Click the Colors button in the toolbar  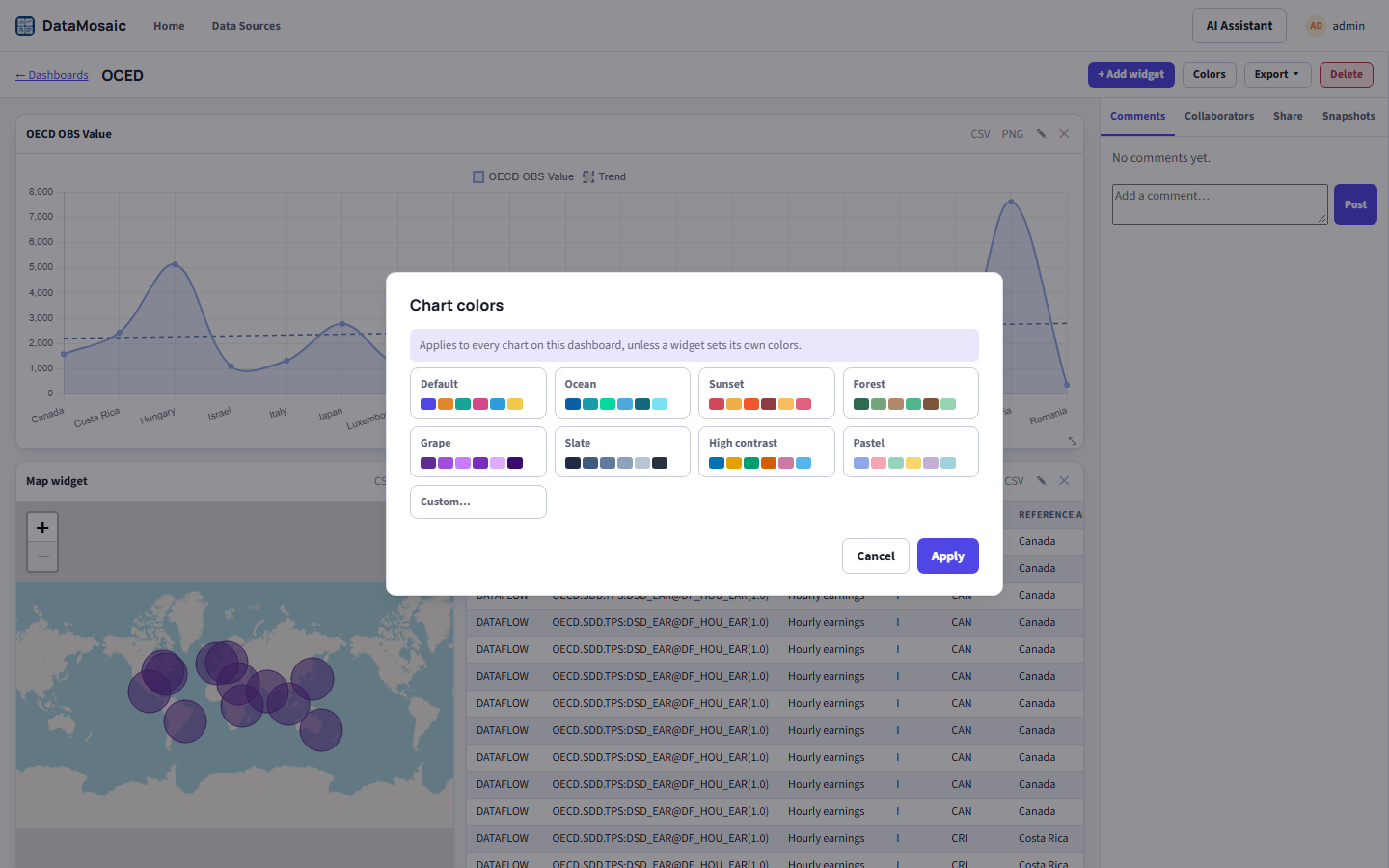click(x=1209, y=74)
